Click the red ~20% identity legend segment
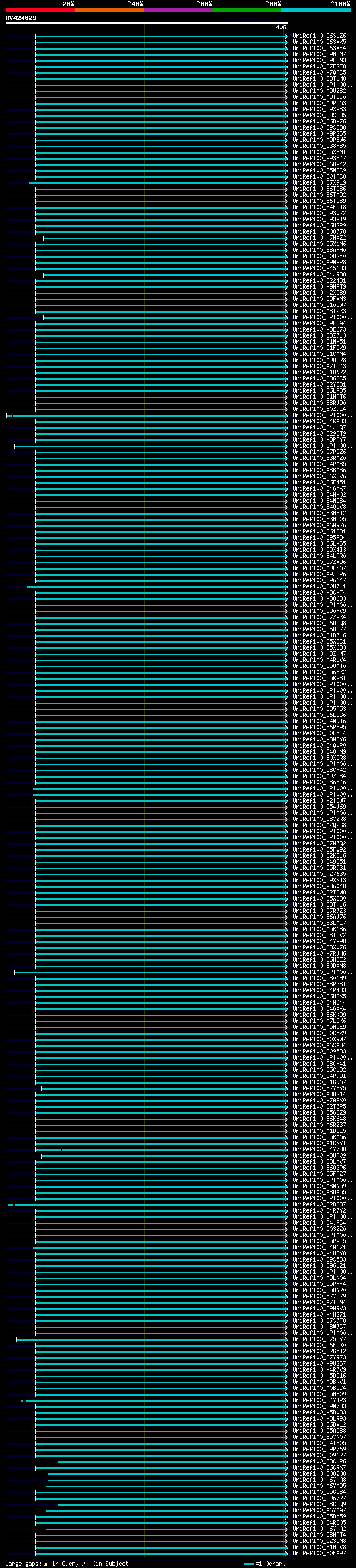This screenshot has height=1568, width=356. click(x=40, y=10)
